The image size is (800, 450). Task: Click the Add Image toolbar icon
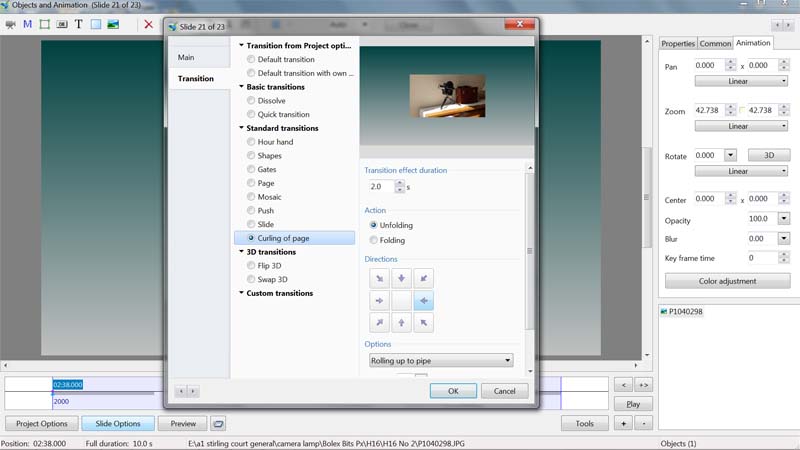click(x=112, y=24)
